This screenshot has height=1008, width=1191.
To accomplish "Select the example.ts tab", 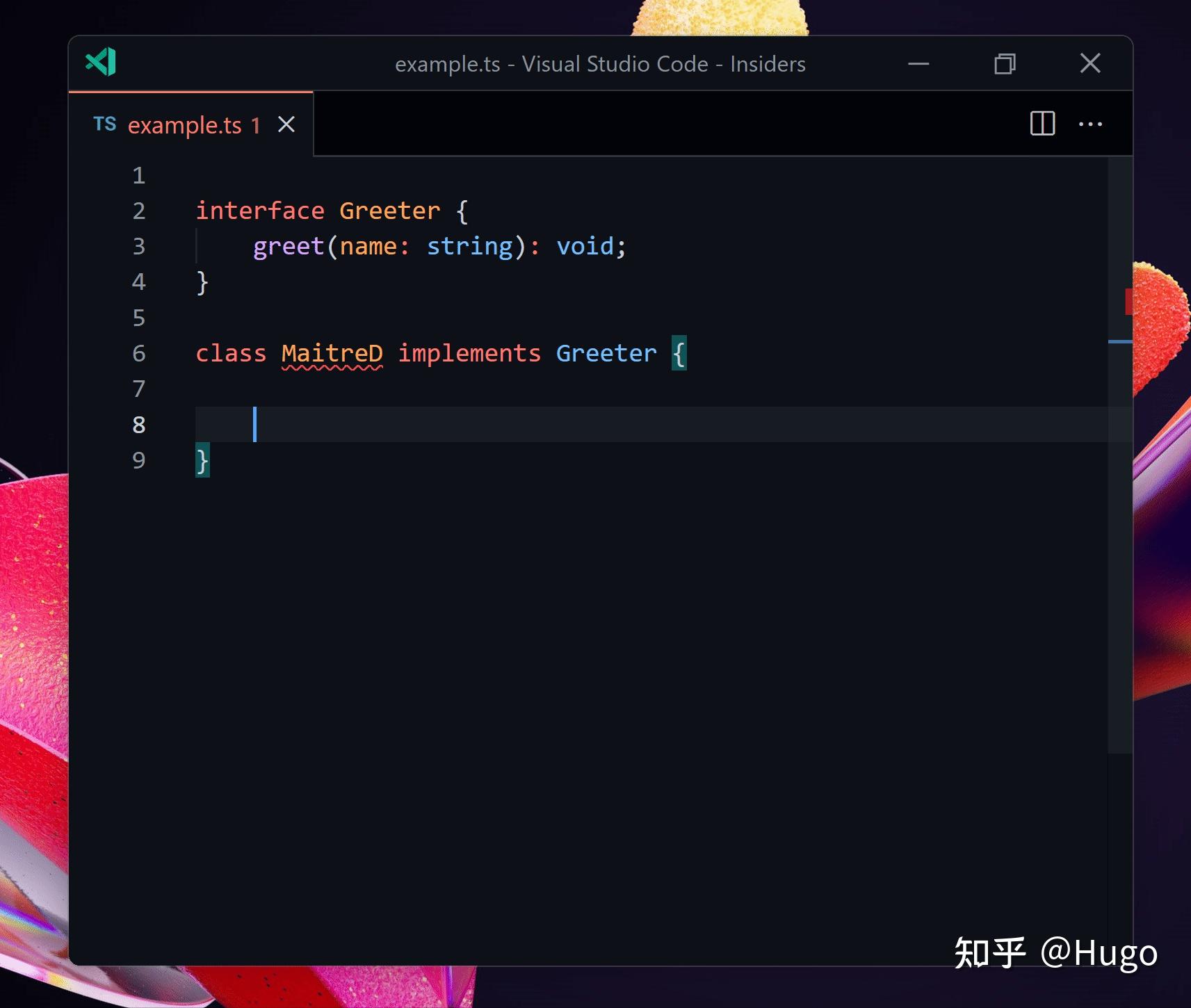I will click(186, 124).
